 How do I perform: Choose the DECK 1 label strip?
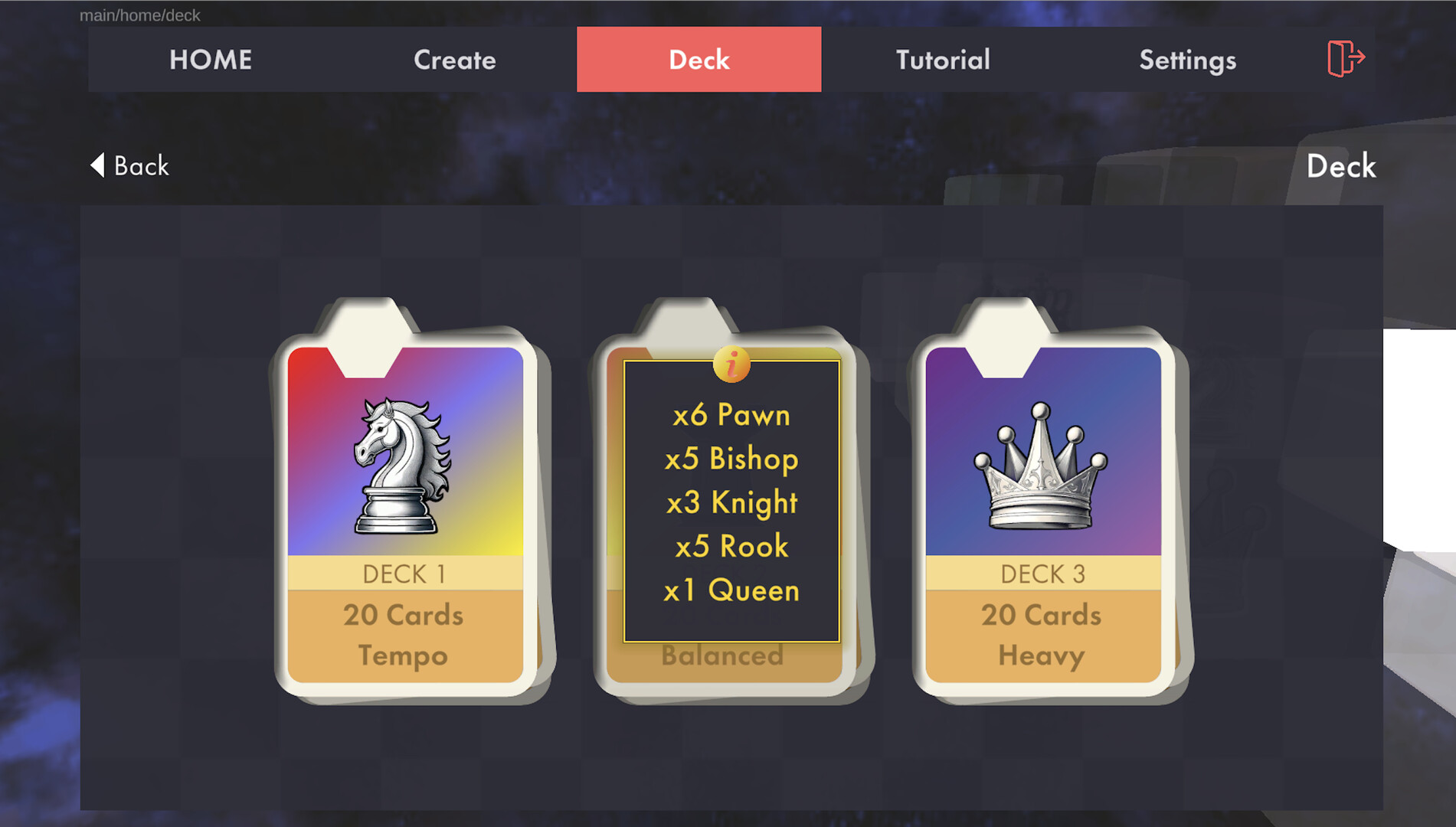pyautogui.click(x=405, y=574)
